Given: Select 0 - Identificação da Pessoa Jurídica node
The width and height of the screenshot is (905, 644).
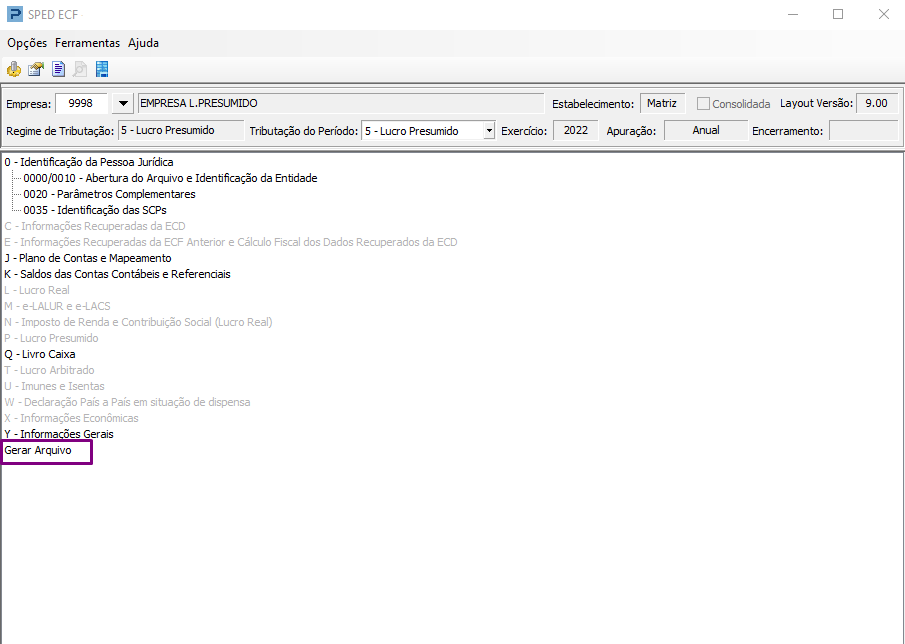Looking at the screenshot, I should point(89,162).
